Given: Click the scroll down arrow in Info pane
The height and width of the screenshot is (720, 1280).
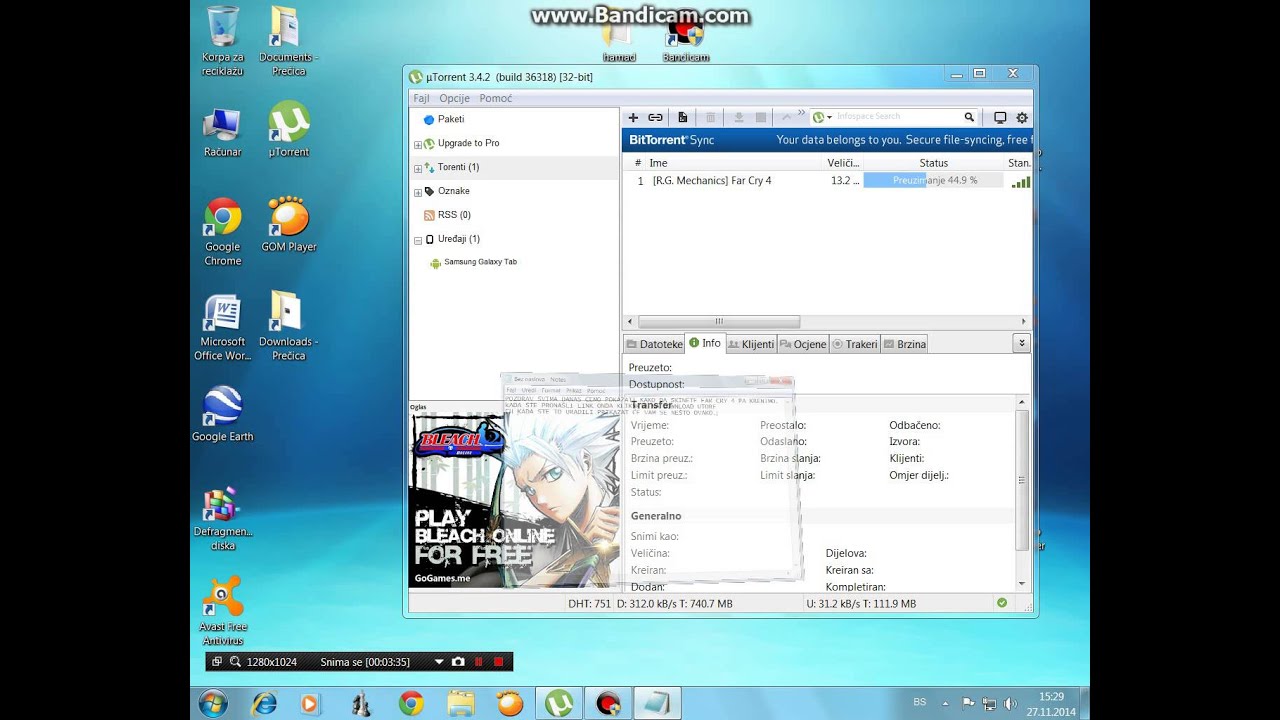Looking at the screenshot, I should 1022,583.
